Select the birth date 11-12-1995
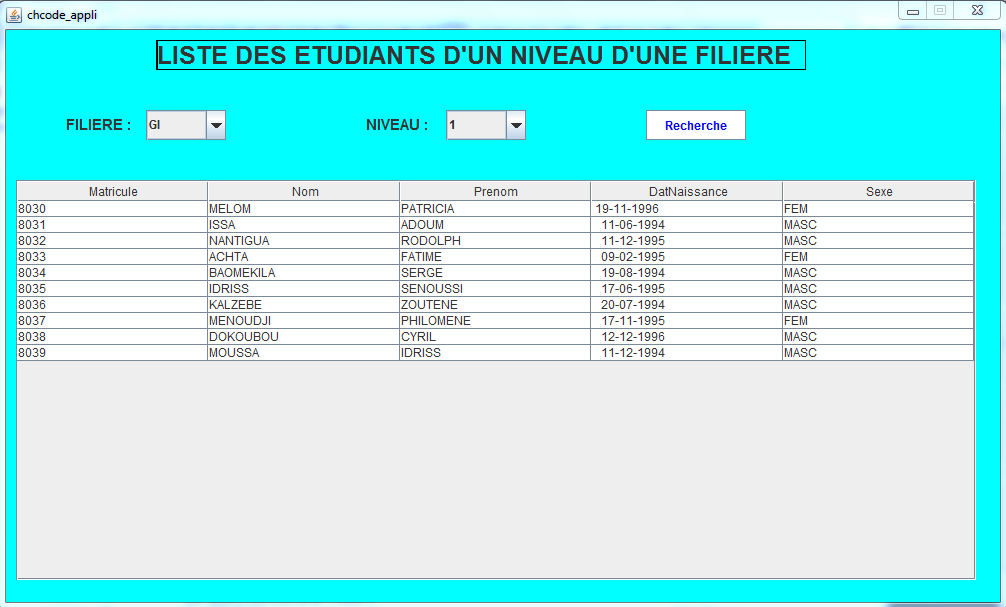Image resolution: width=1006 pixels, height=607 pixels. pos(686,241)
